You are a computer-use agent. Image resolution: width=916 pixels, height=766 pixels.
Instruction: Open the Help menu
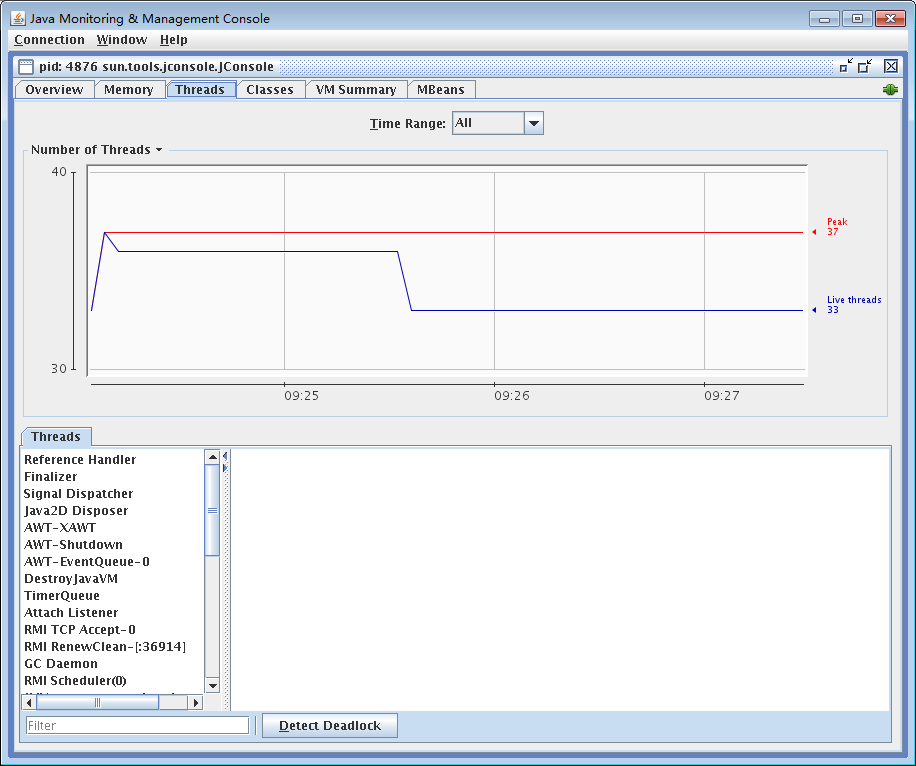pos(174,40)
